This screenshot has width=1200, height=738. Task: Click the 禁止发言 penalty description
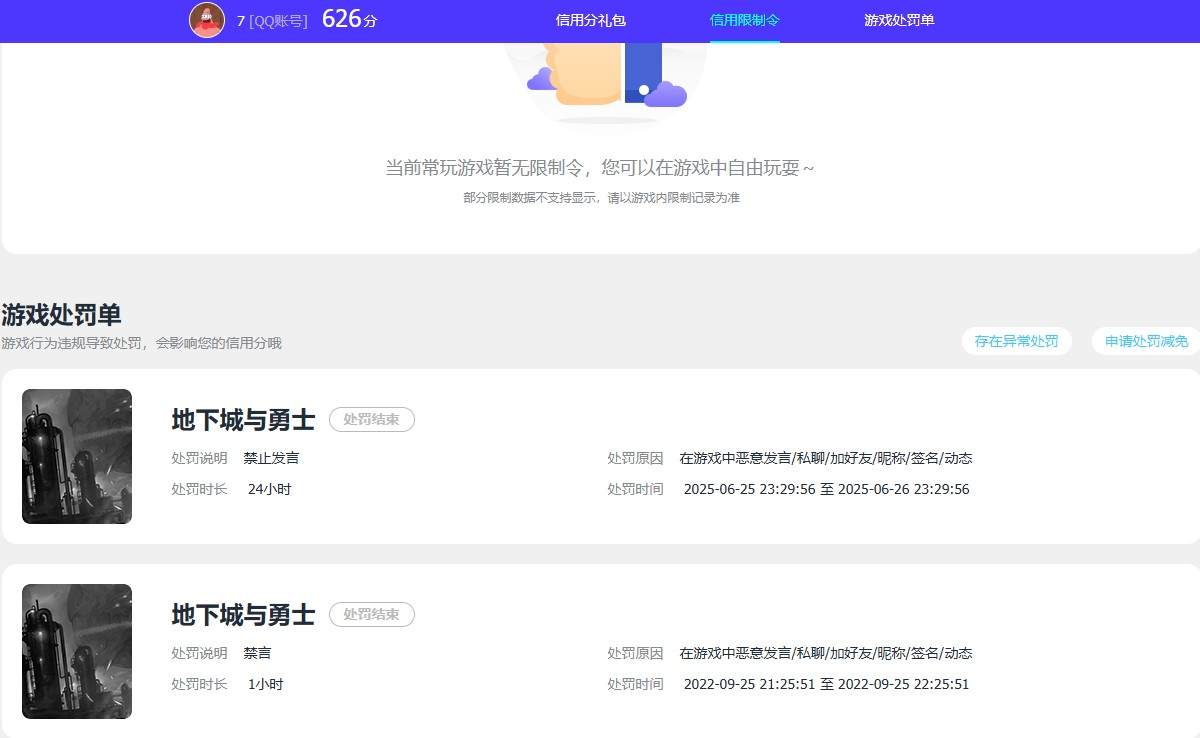(271, 459)
